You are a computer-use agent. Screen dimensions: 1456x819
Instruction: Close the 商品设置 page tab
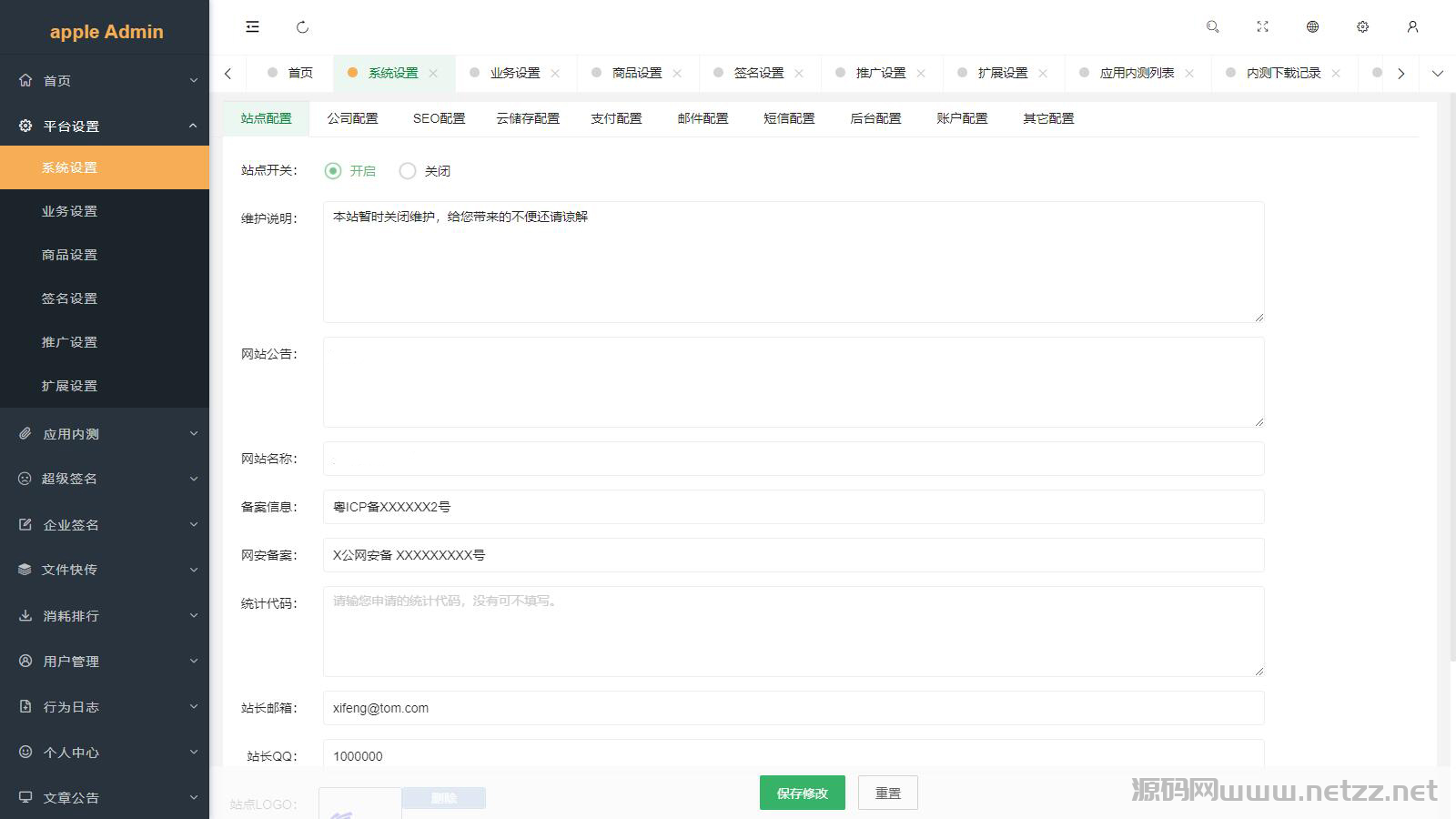677,73
